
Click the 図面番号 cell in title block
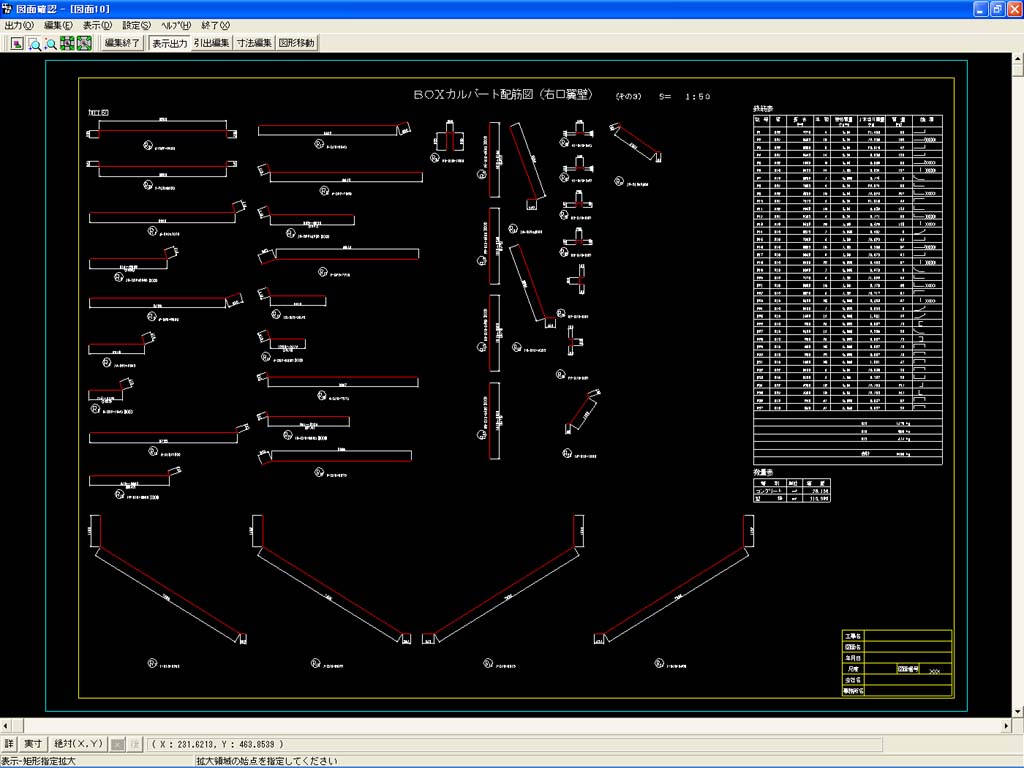[908, 669]
